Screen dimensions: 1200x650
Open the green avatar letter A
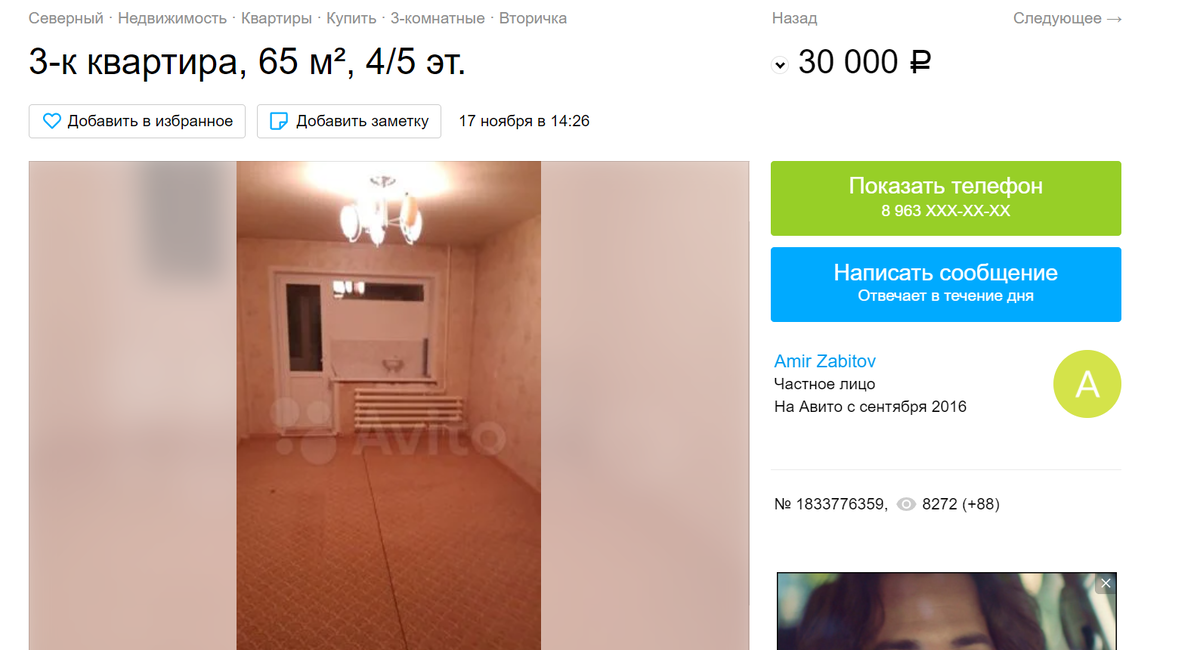coord(1087,384)
